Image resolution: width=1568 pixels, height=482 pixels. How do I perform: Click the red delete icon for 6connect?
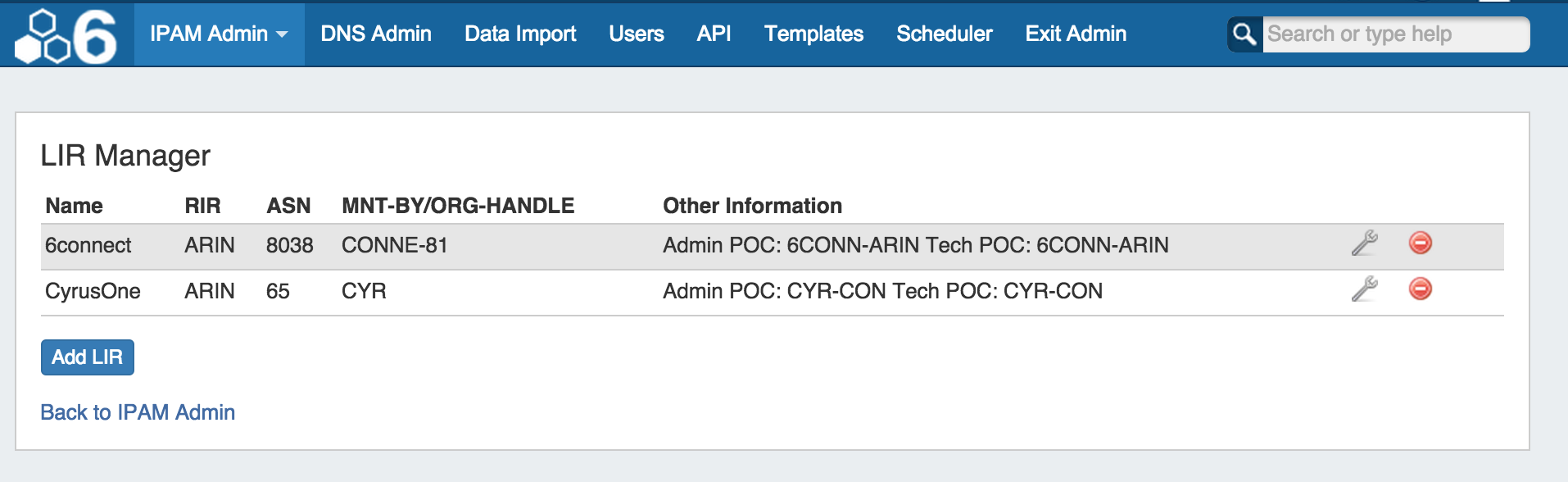click(1420, 243)
